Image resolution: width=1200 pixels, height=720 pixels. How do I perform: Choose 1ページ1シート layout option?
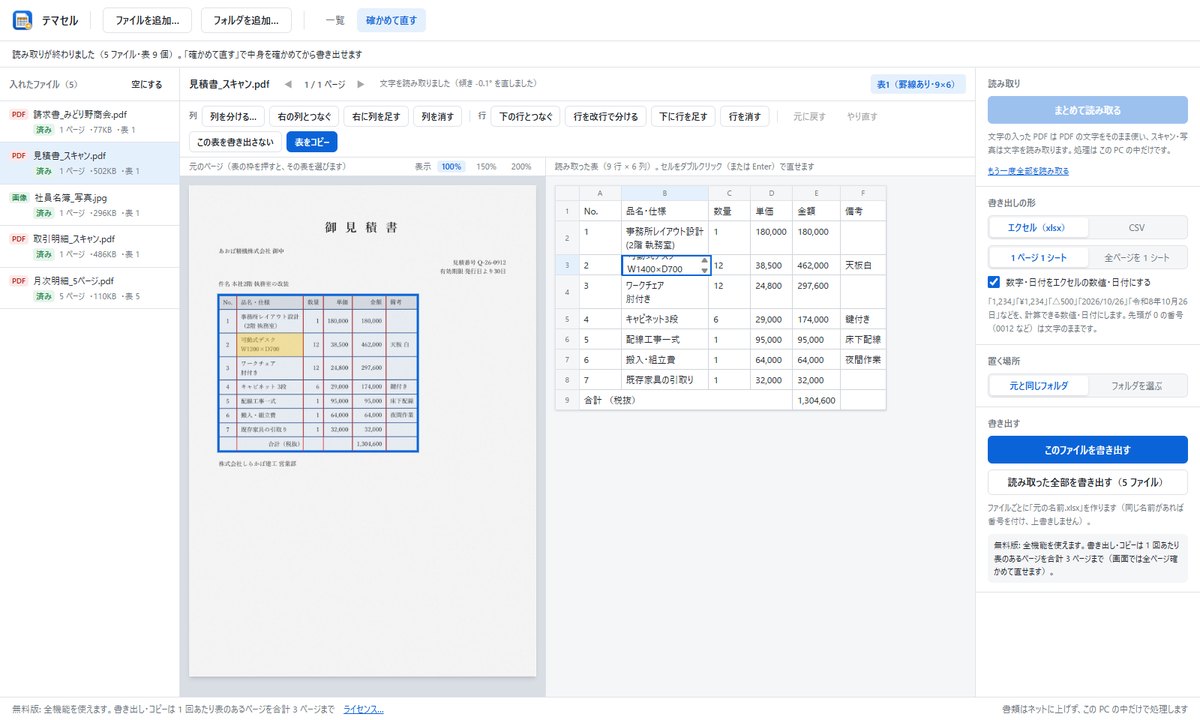tap(1037, 256)
